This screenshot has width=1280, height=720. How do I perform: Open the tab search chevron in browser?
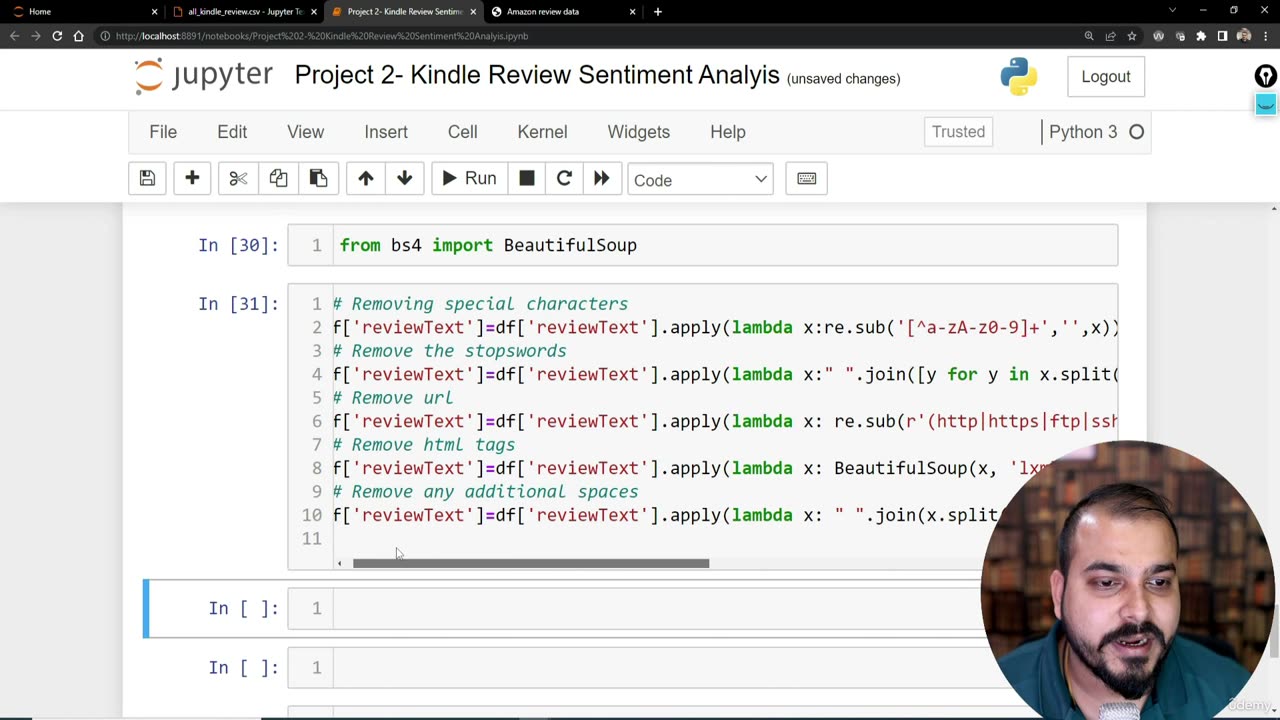pos(1173,11)
